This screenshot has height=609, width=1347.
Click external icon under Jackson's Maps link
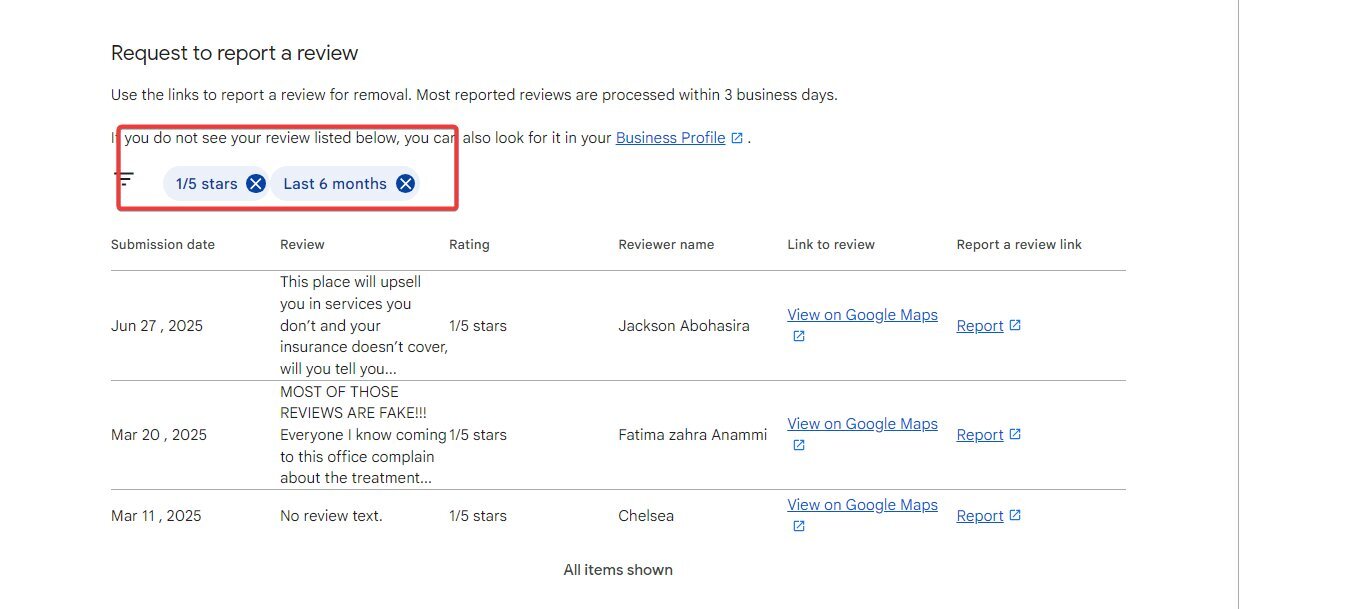coord(799,337)
